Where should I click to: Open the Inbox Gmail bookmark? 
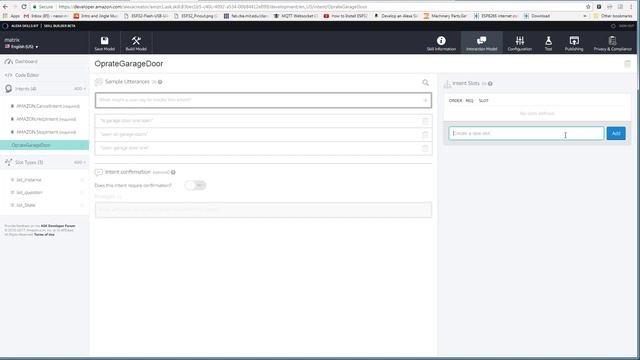(46, 16)
